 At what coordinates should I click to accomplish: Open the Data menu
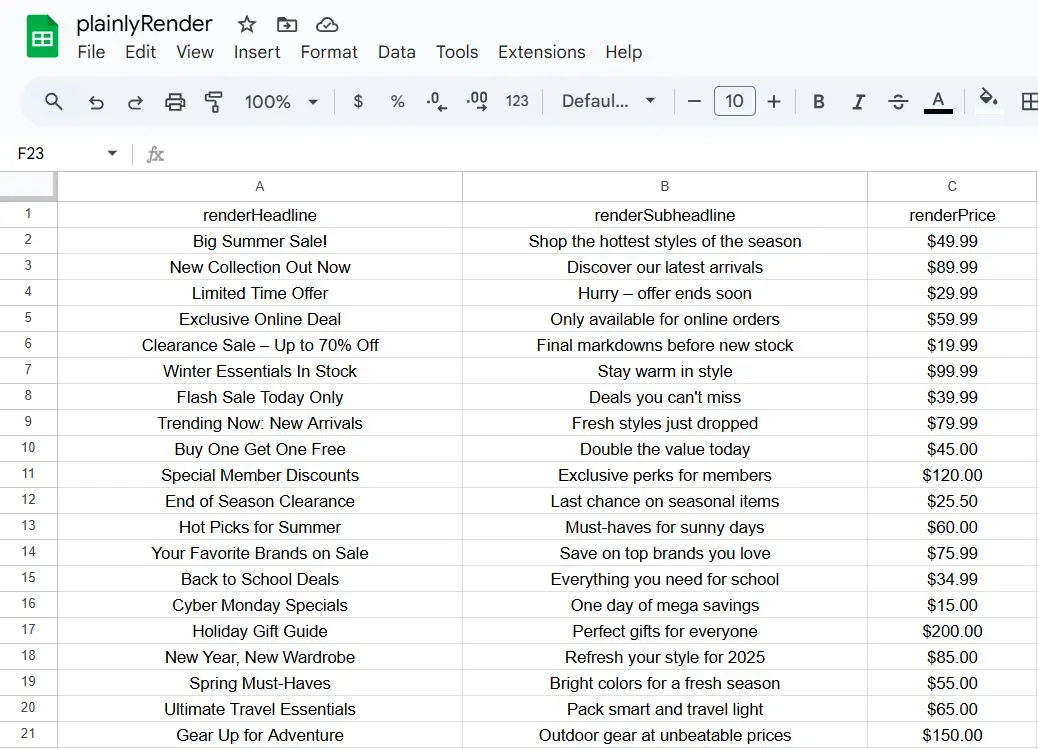pyautogui.click(x=397, y=52)
